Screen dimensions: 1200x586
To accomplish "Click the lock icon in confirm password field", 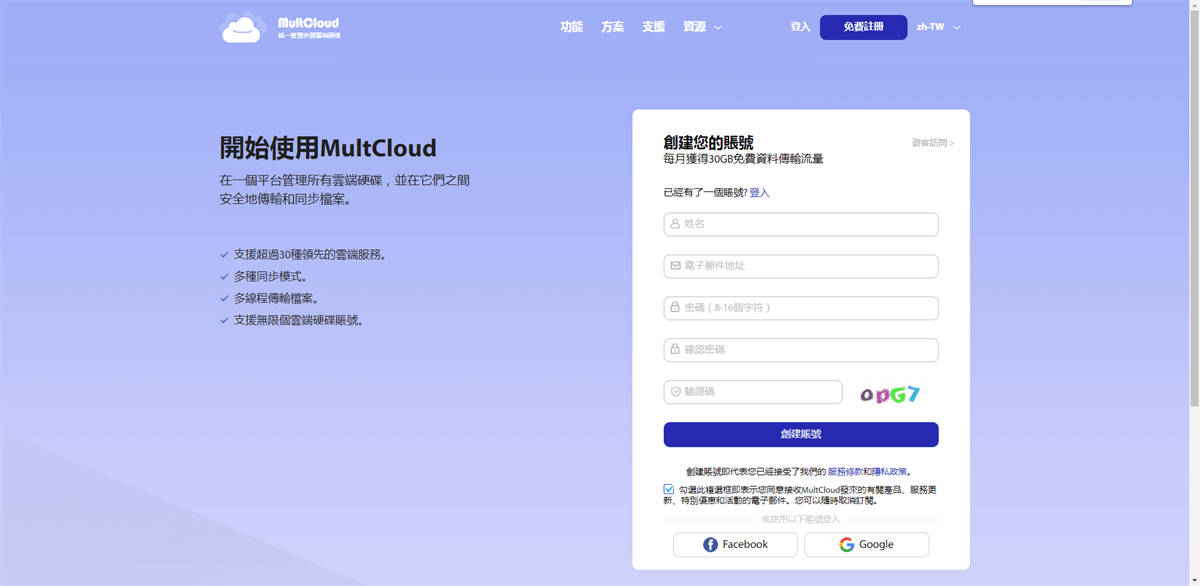I will [x=675, y=350].
